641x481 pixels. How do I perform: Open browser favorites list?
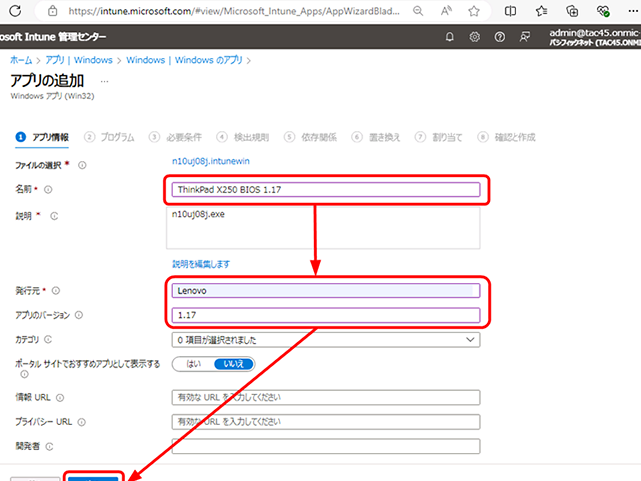click(541, 11)
